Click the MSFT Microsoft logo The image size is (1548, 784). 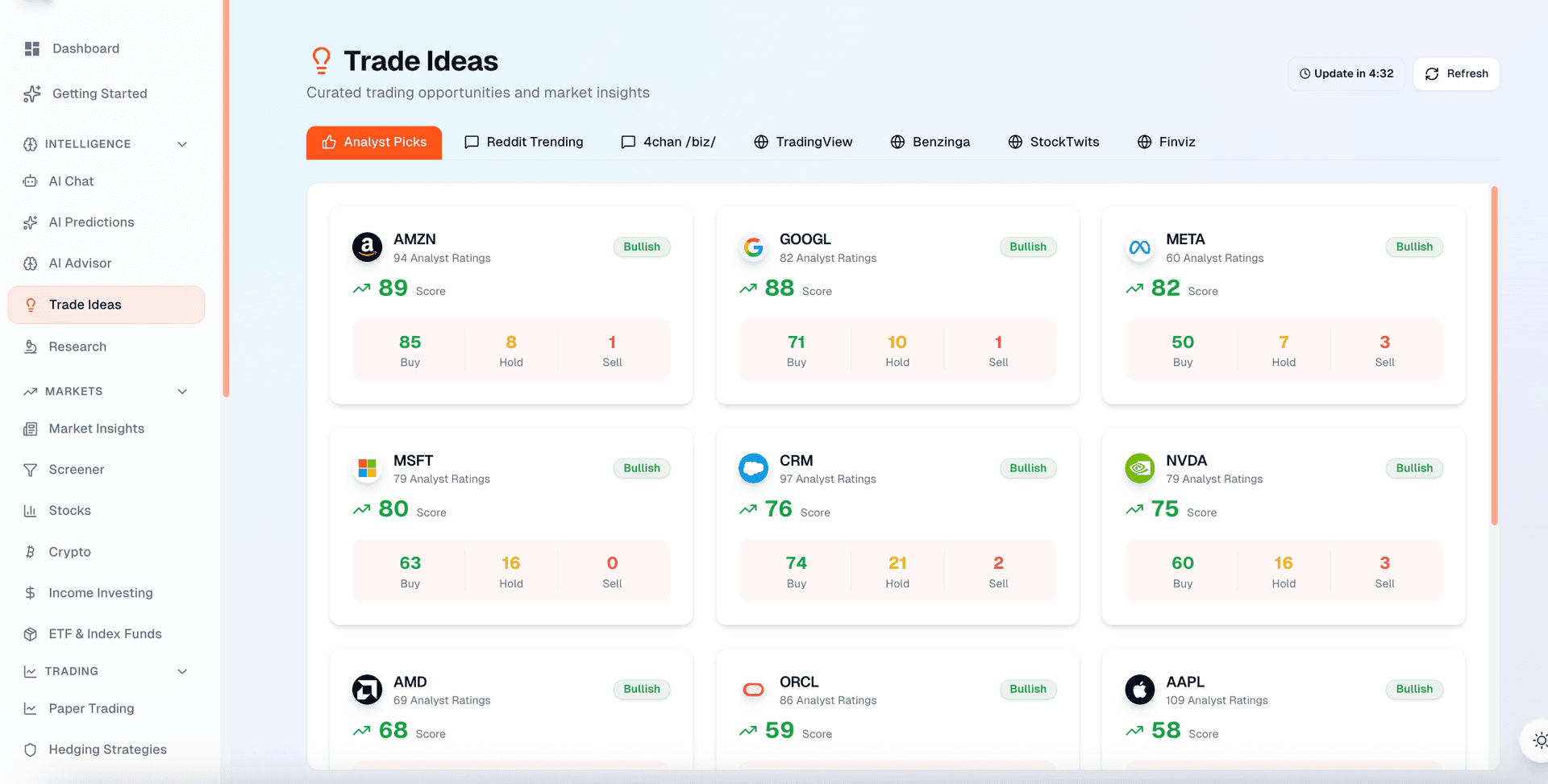pos(368,468)
